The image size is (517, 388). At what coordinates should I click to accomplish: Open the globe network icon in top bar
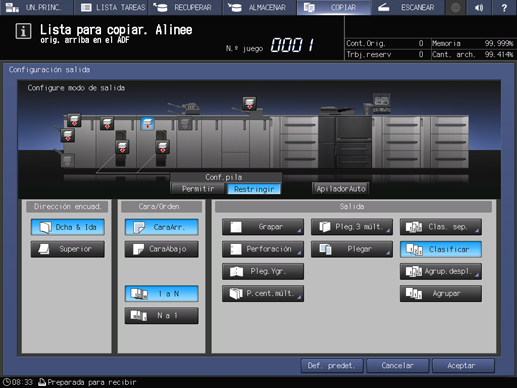tap(455, 7)
